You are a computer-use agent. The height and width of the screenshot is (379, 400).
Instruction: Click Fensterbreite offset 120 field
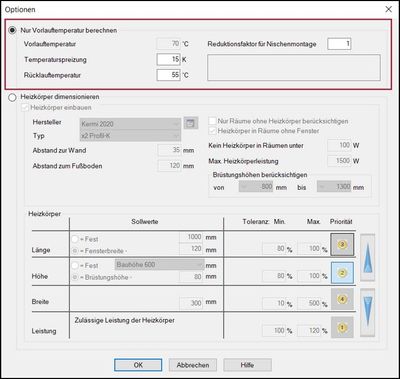coord(191,249)
